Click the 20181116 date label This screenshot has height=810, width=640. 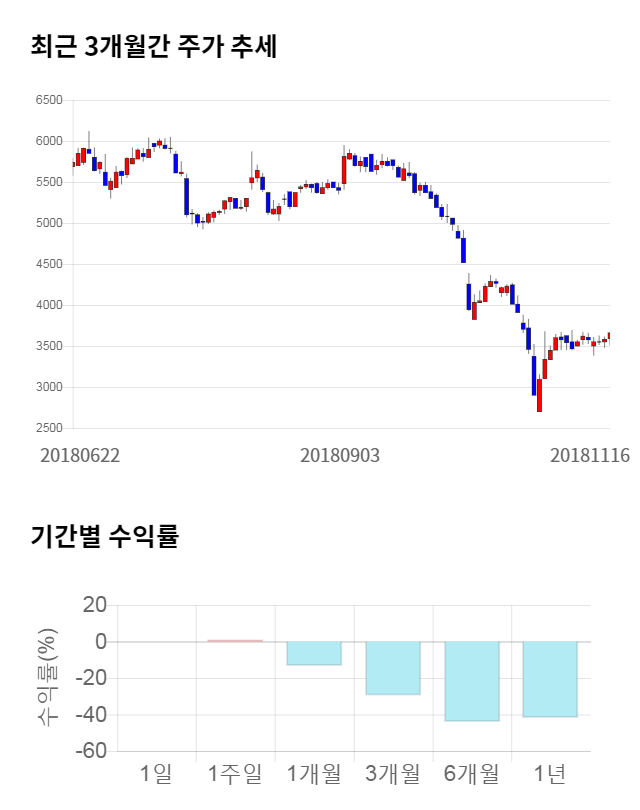(590, 455)
